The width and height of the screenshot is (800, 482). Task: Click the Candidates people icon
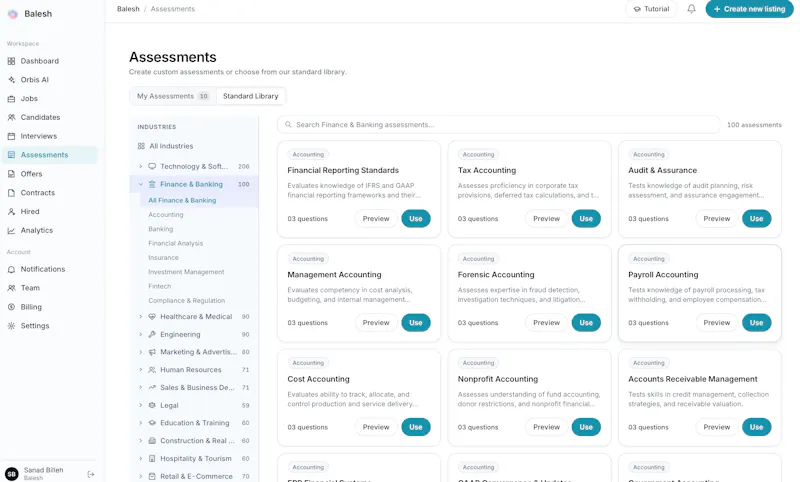point(11,117)
